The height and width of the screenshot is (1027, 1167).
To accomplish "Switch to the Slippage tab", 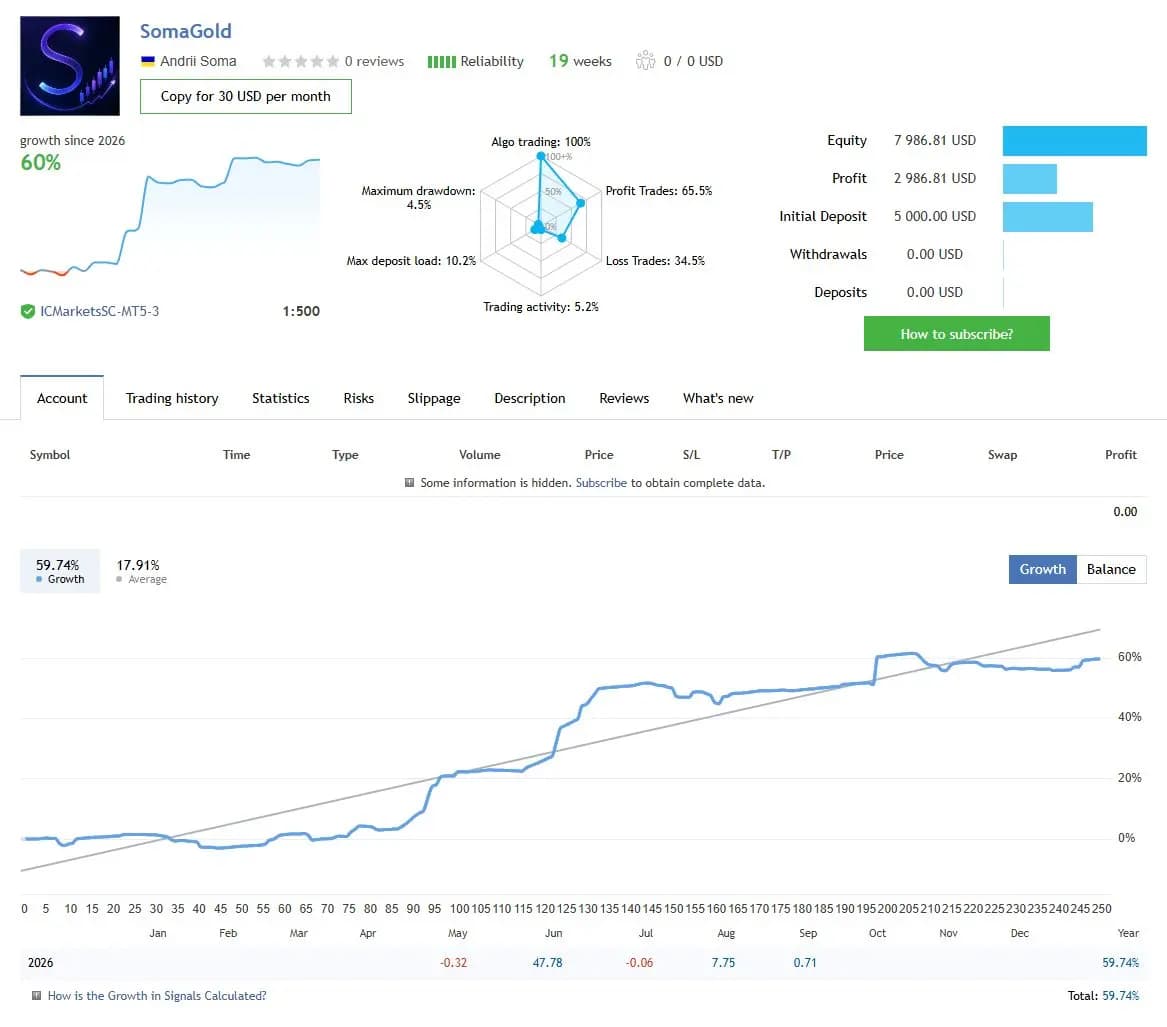I will [434, 398].
